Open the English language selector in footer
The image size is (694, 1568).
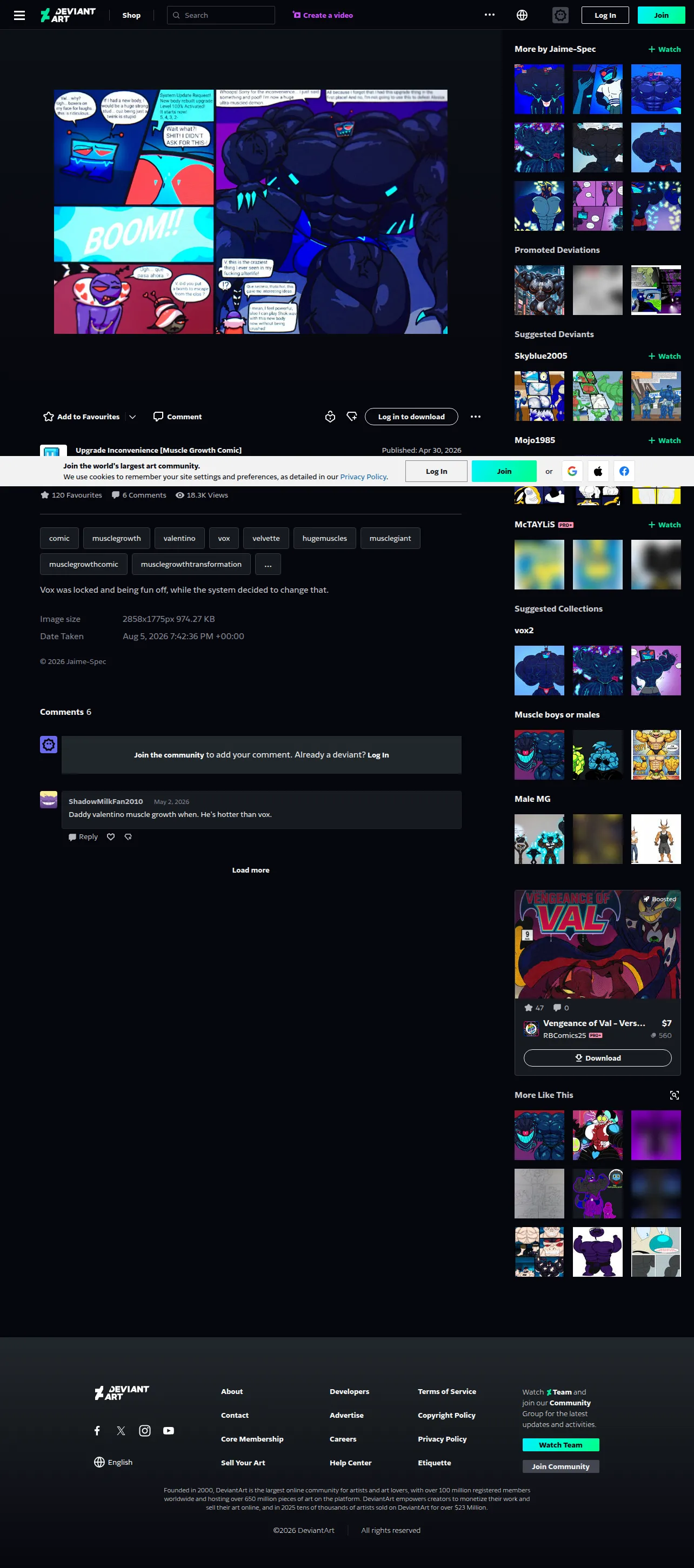point(113,1462)
